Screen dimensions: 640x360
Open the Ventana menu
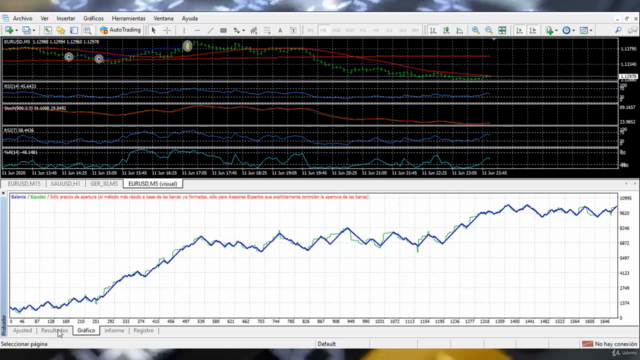click(x=163, y=18)
